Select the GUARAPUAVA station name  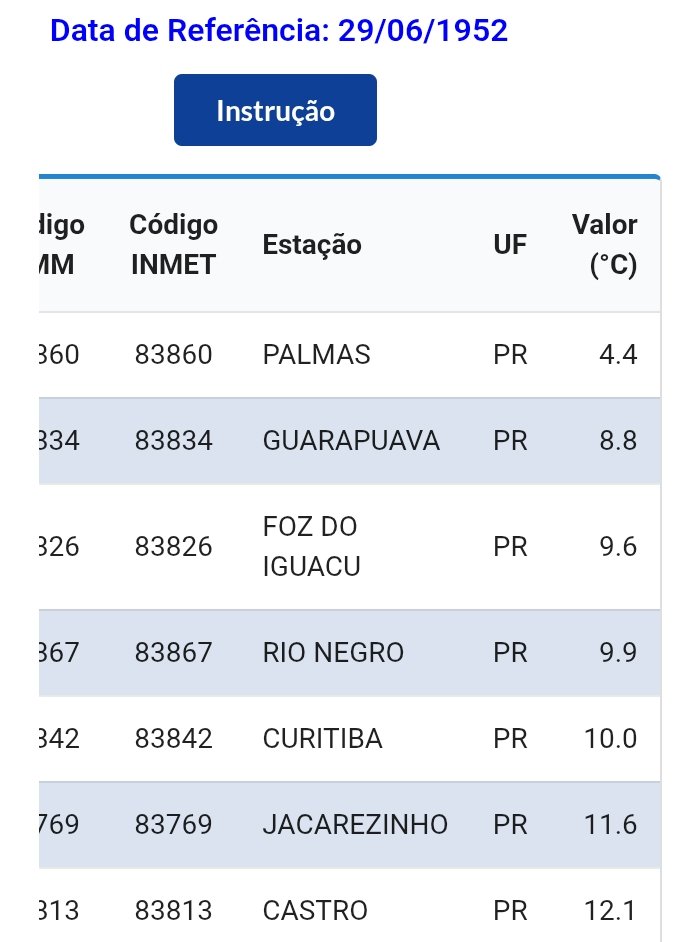click(351, 441)
